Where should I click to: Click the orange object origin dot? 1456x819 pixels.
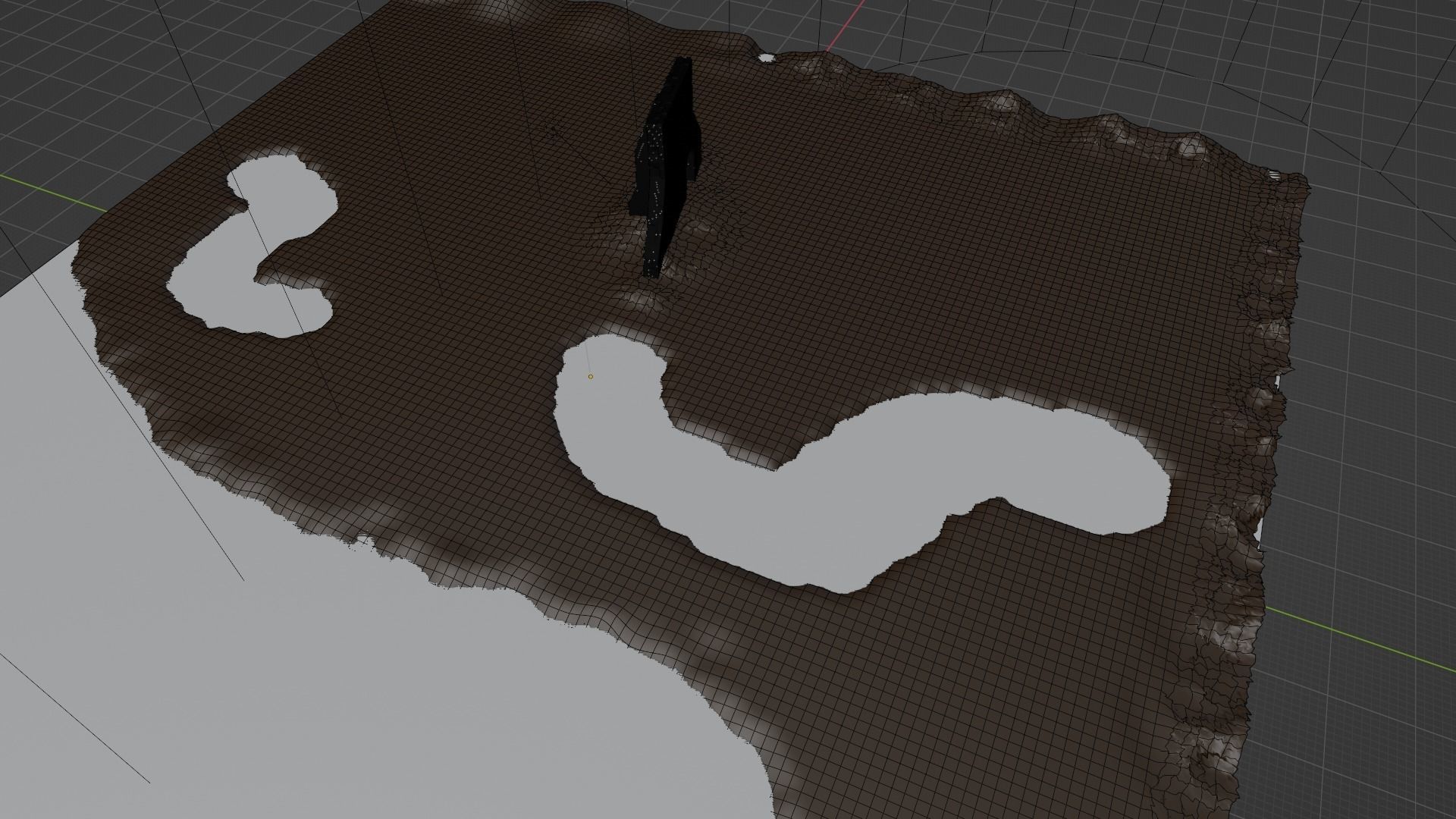tap(591, 376)
